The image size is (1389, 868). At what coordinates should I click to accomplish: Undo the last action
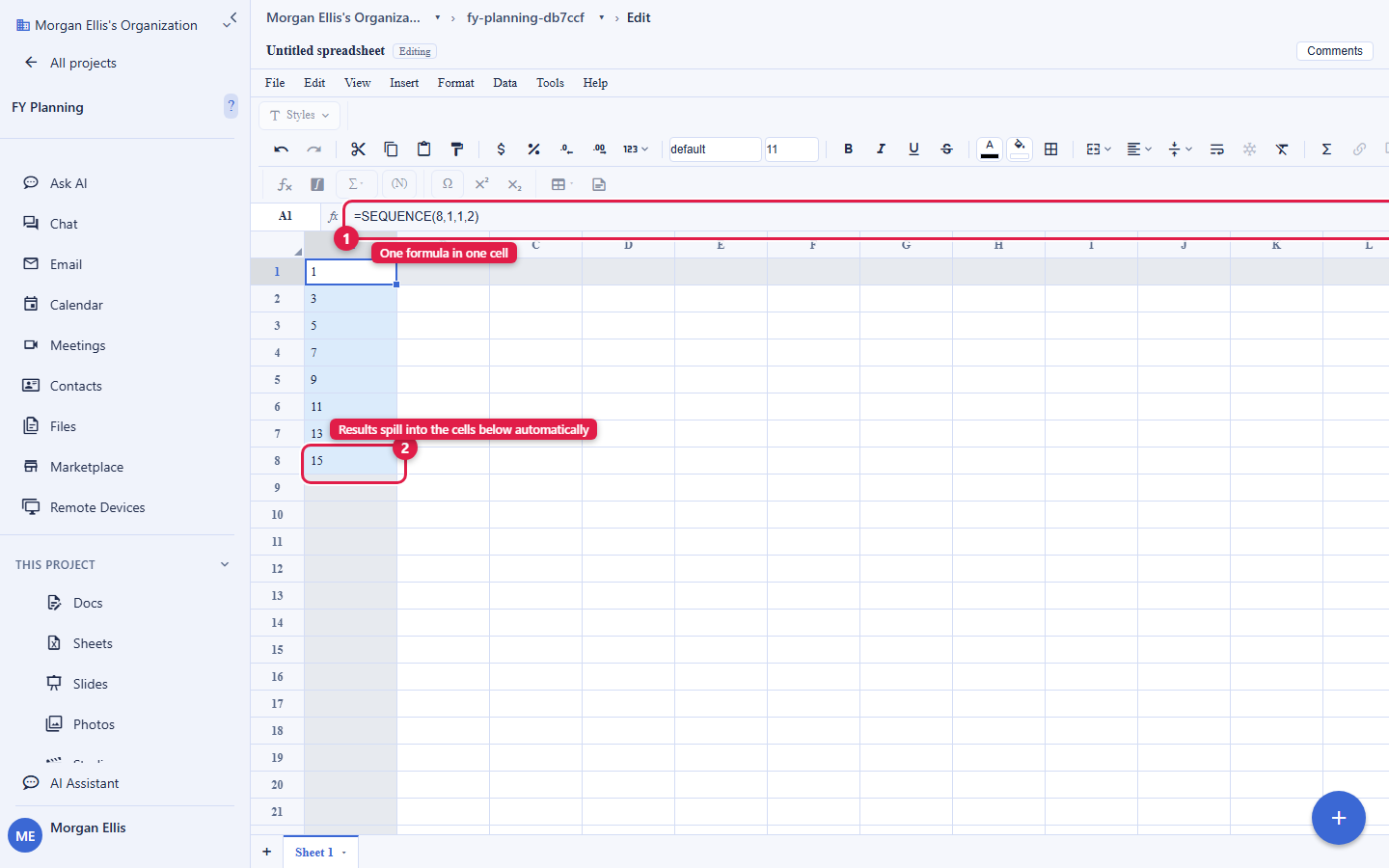[282, 149]
